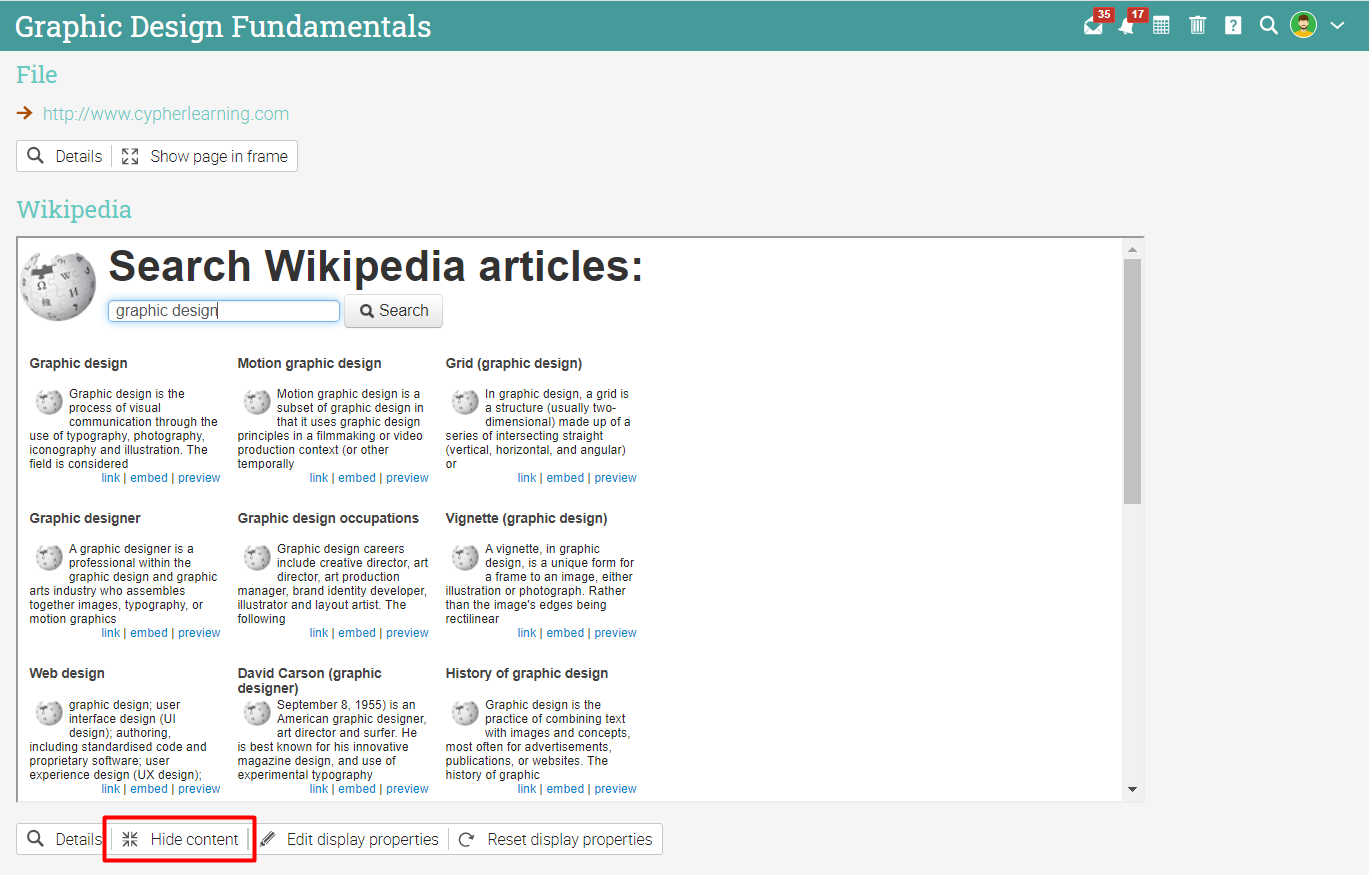Screen dimensions: 1369x875
Task: Click 'link' under Grid (graphic design)
Action: tap(527, 478)
